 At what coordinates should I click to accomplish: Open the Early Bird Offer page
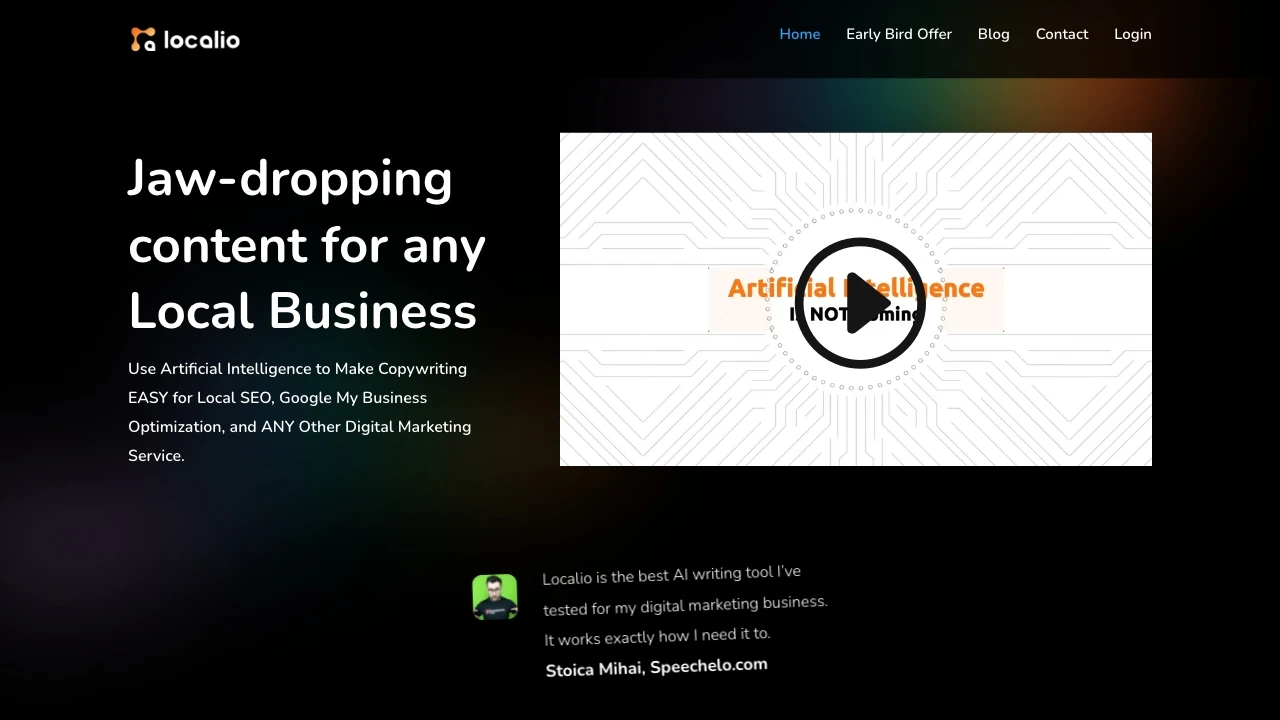point(898,34)
